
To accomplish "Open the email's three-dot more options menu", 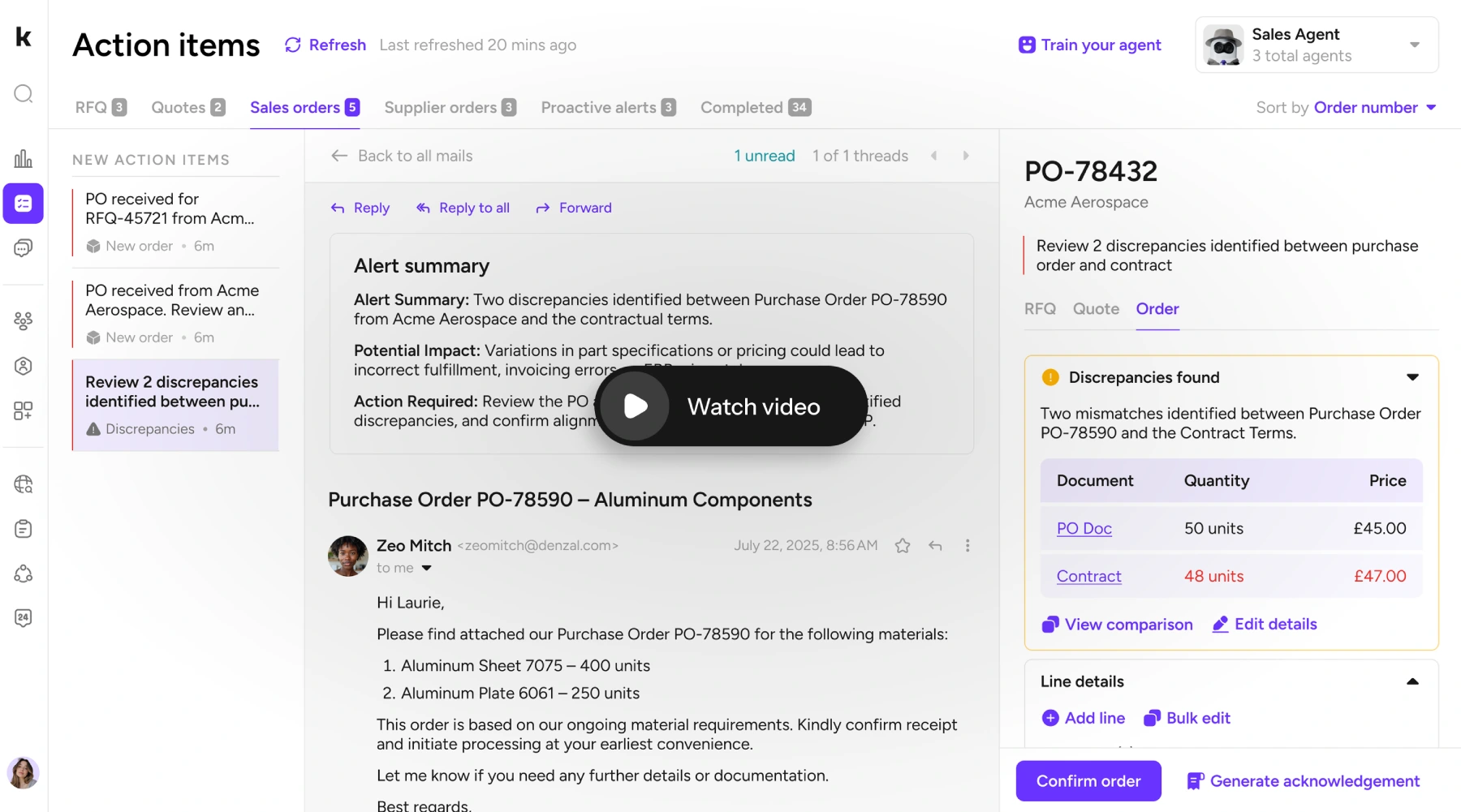I will point(967,546).
